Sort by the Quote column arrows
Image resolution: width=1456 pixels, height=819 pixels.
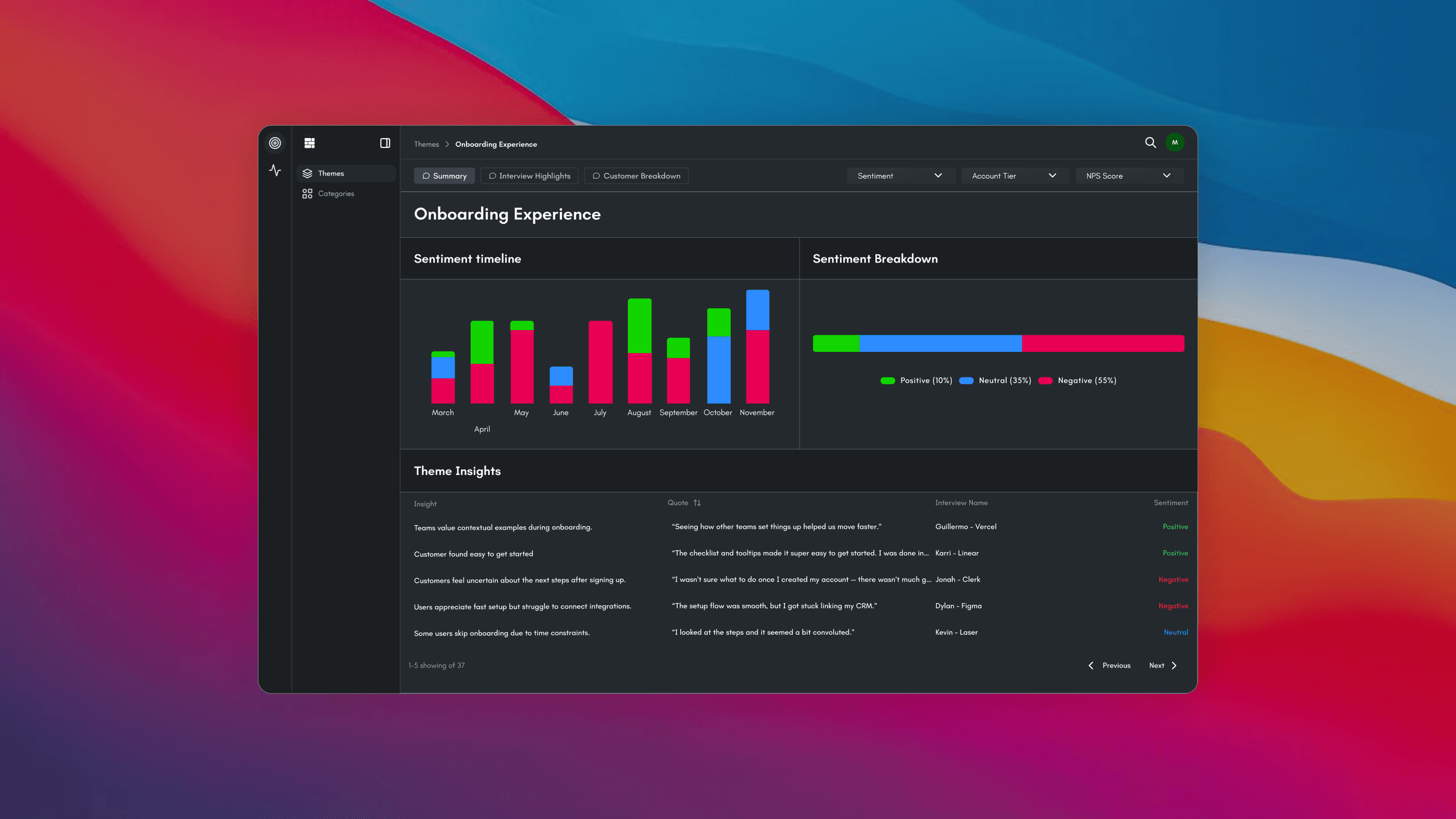(697, 502)
